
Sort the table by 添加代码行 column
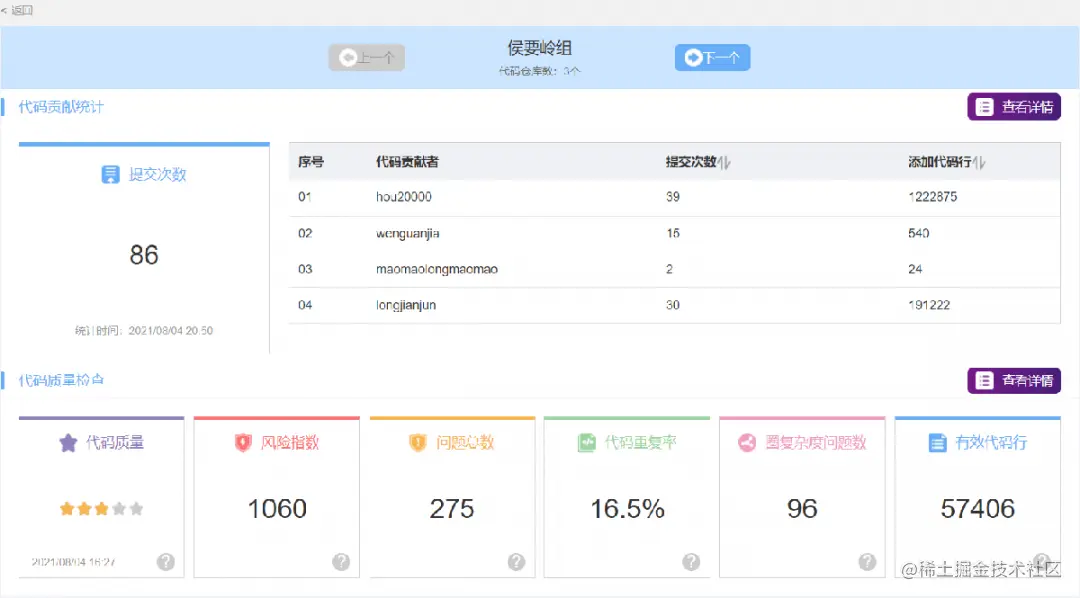tap(979, 163)
